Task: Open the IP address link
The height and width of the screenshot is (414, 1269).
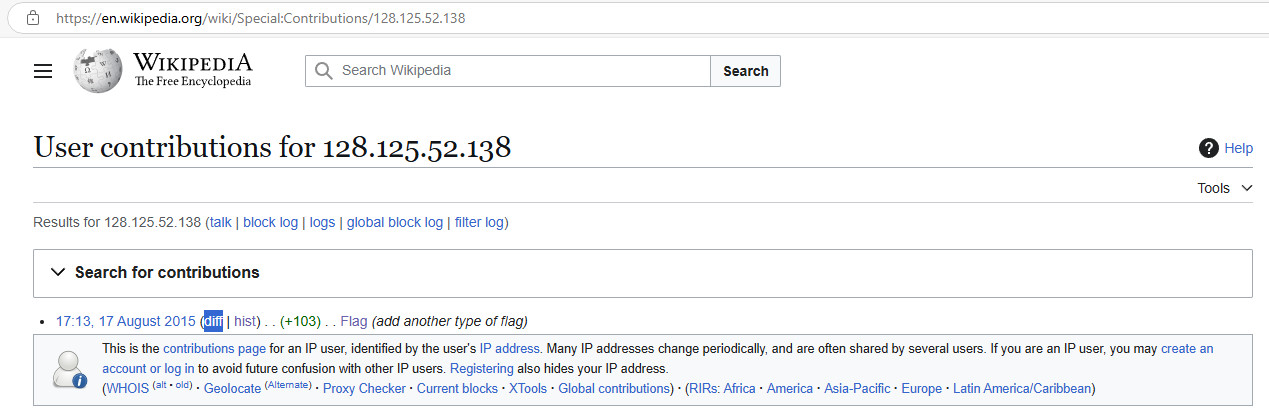Action: 510,349
